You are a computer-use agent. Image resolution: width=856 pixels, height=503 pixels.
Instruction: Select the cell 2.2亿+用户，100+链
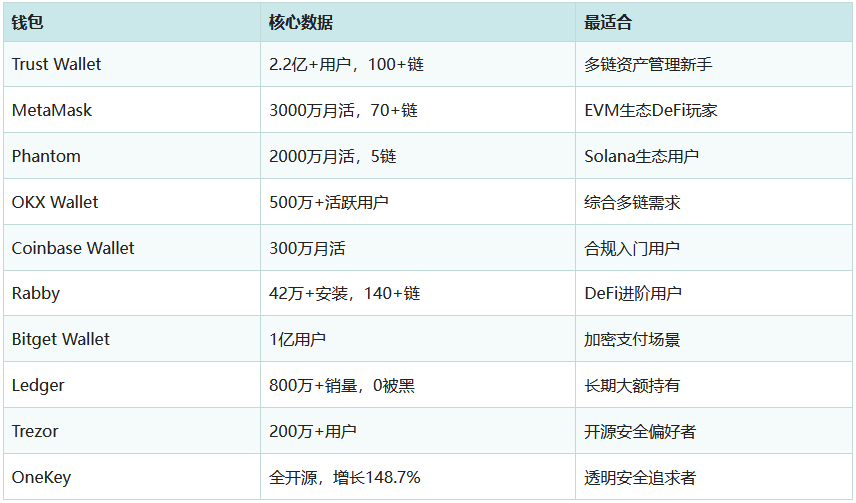[x=418, y=64]
